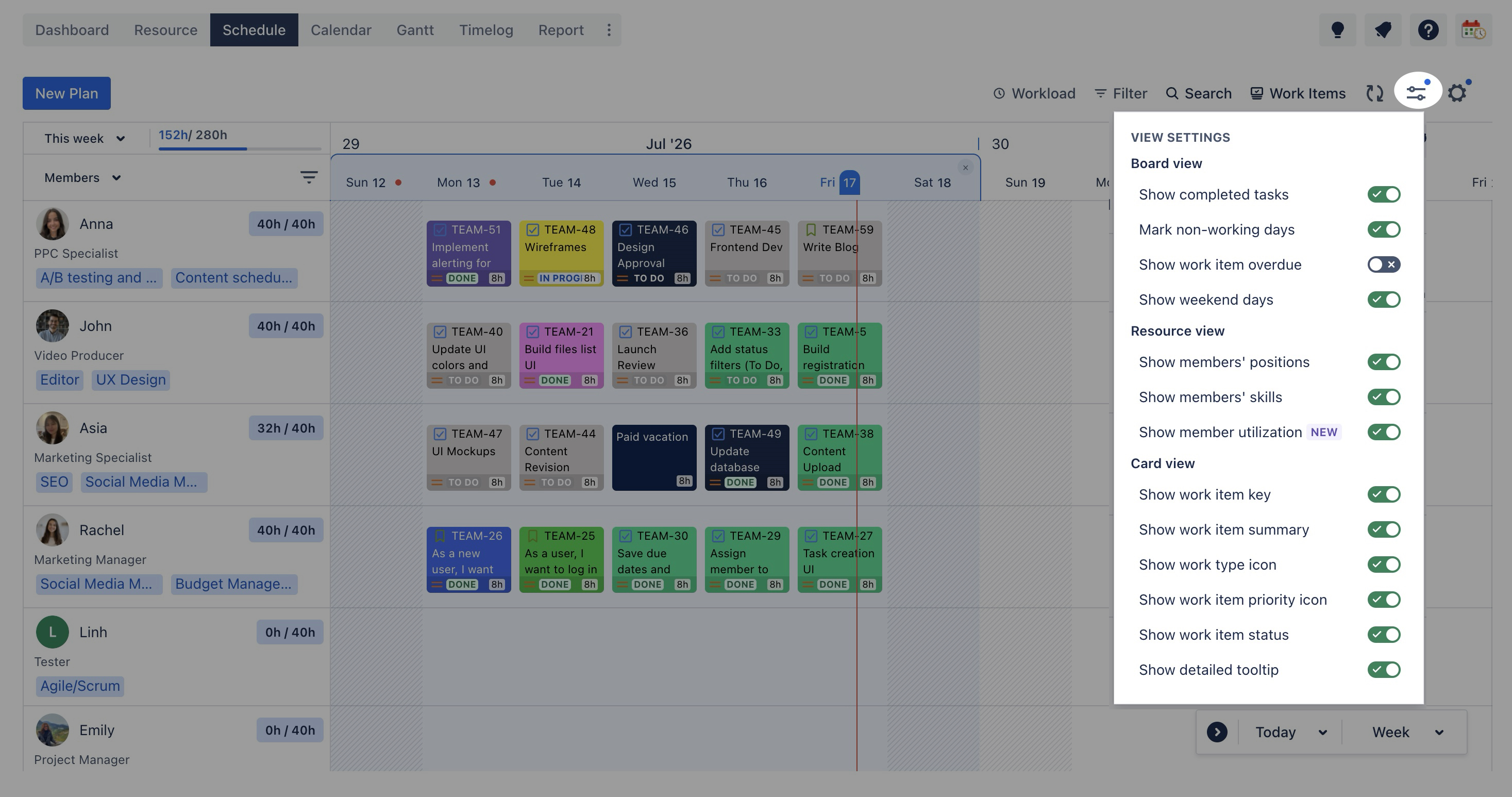Click the settings gear icon
Screen dimensions: 1512x797
pos(1457,93)
